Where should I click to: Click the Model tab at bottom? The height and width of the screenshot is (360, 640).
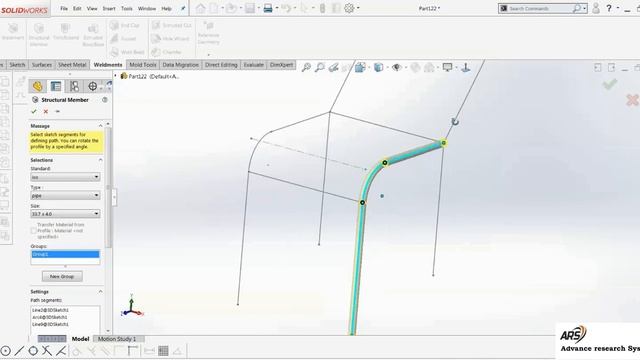[x=80, y=339]
